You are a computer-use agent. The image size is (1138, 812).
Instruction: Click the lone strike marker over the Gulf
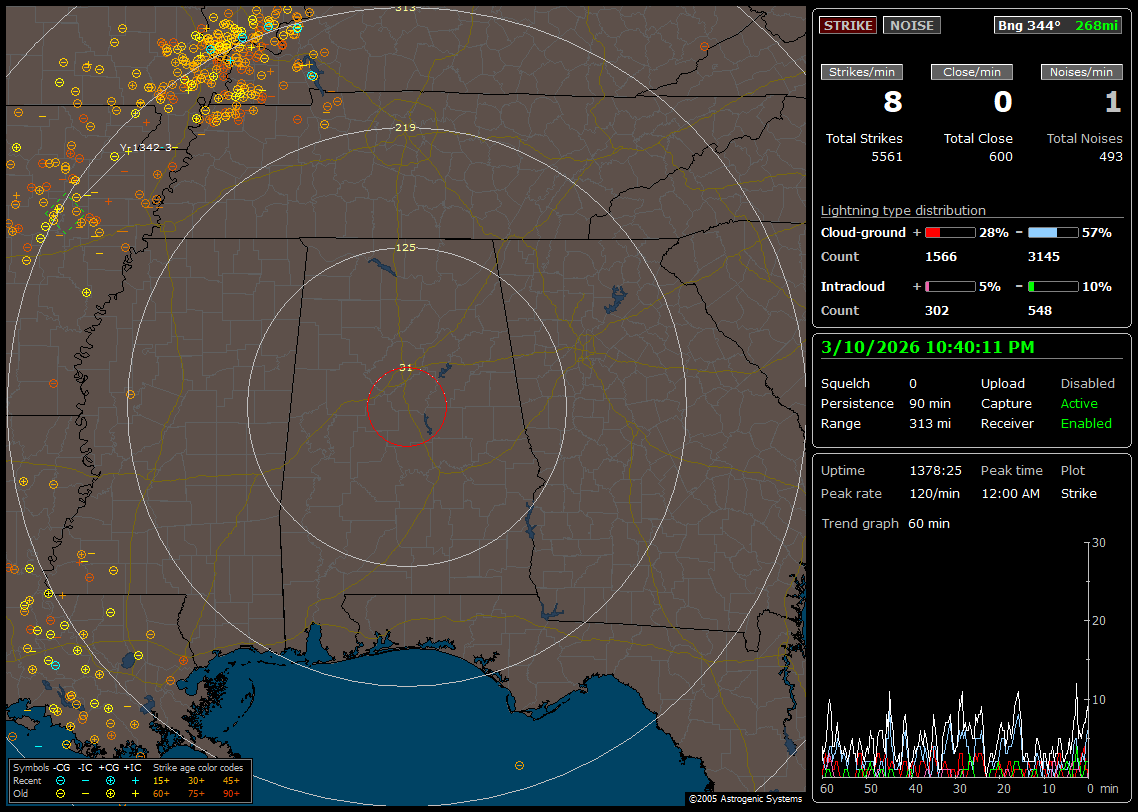click(519, 765)
